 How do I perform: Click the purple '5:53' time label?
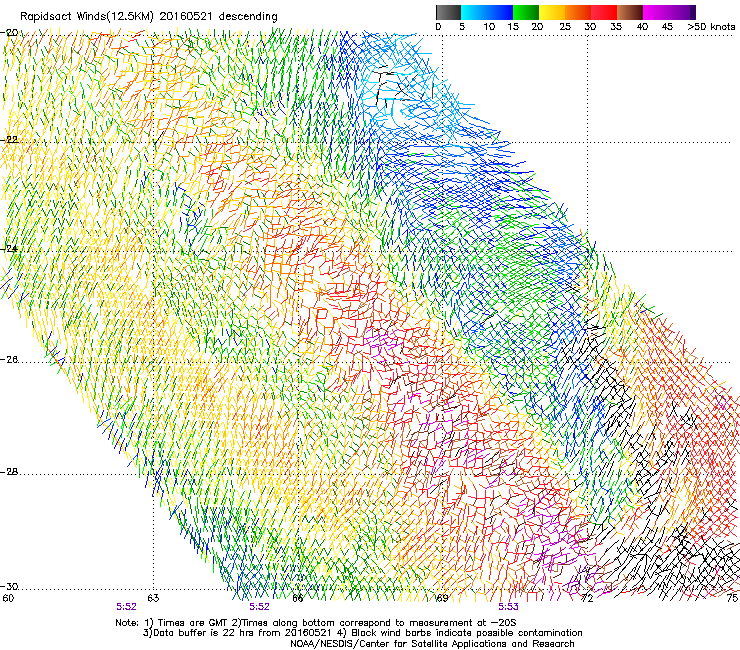click(508, 607)
